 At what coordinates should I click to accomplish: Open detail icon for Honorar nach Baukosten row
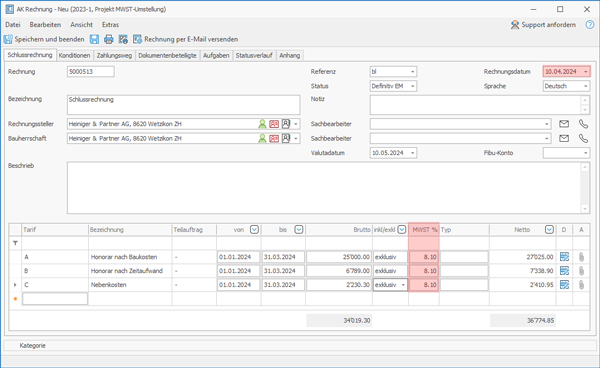[x=564, y=257]
